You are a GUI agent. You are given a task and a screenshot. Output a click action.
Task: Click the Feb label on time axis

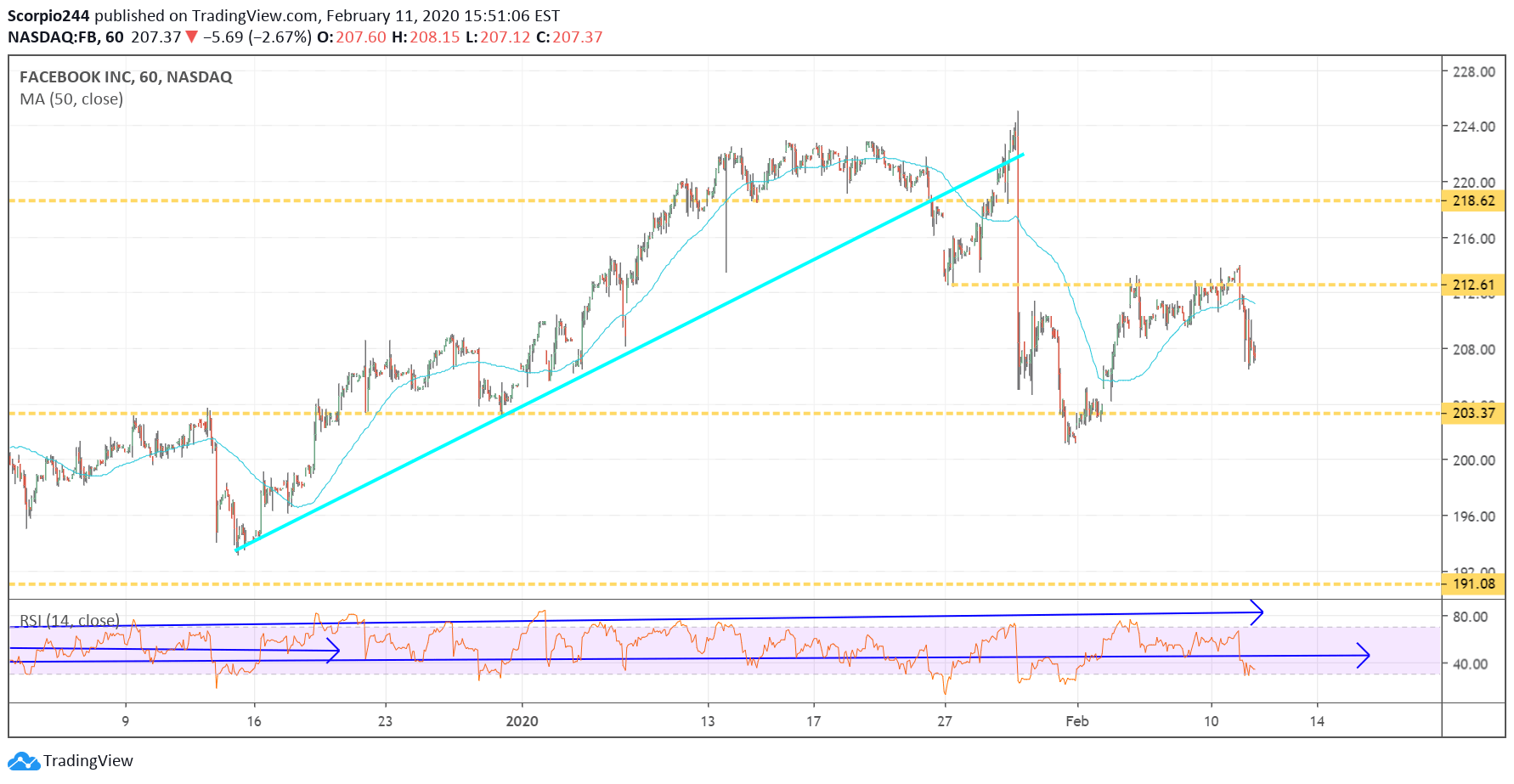tap(1076, 721)
